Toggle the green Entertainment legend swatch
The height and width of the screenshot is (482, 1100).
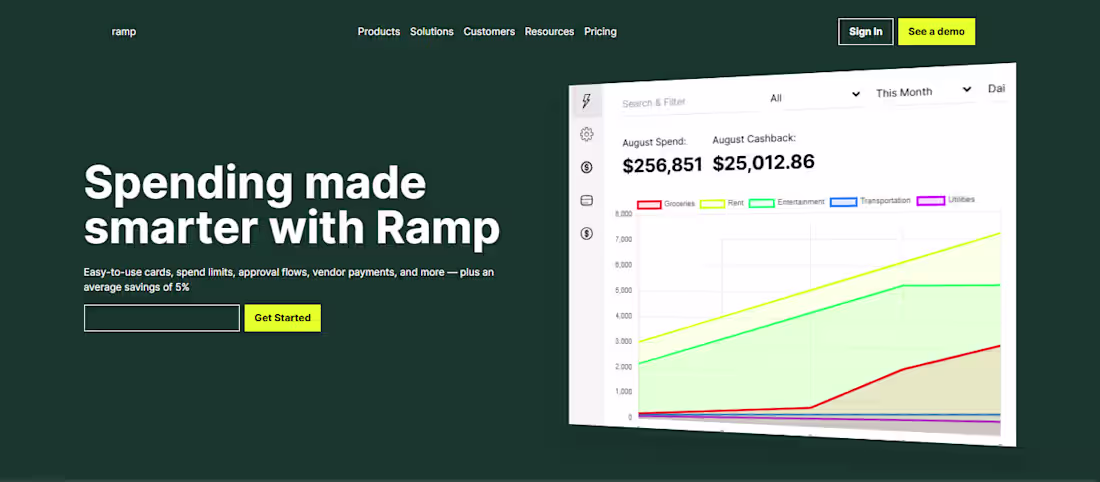[x=761, y=203]
